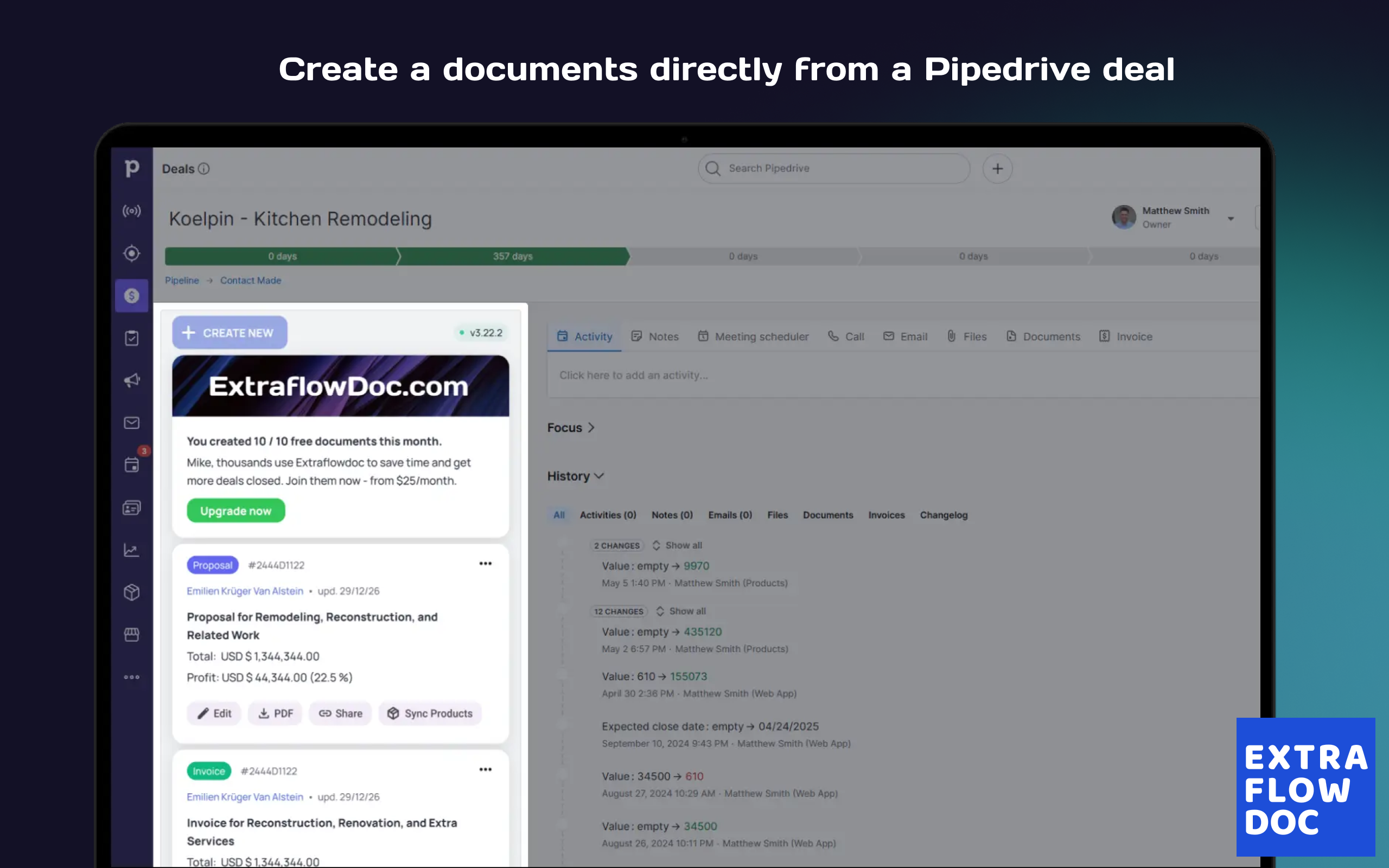Select the Deals dollar sidebar icon

coord(131,296)
